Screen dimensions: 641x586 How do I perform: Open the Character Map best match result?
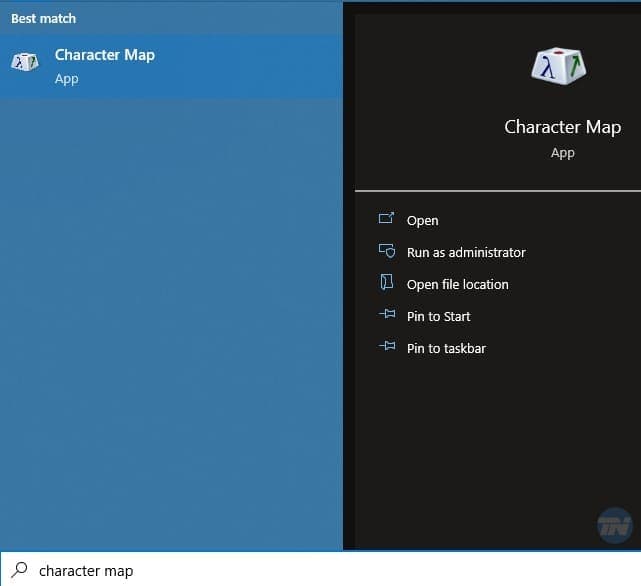171,67
